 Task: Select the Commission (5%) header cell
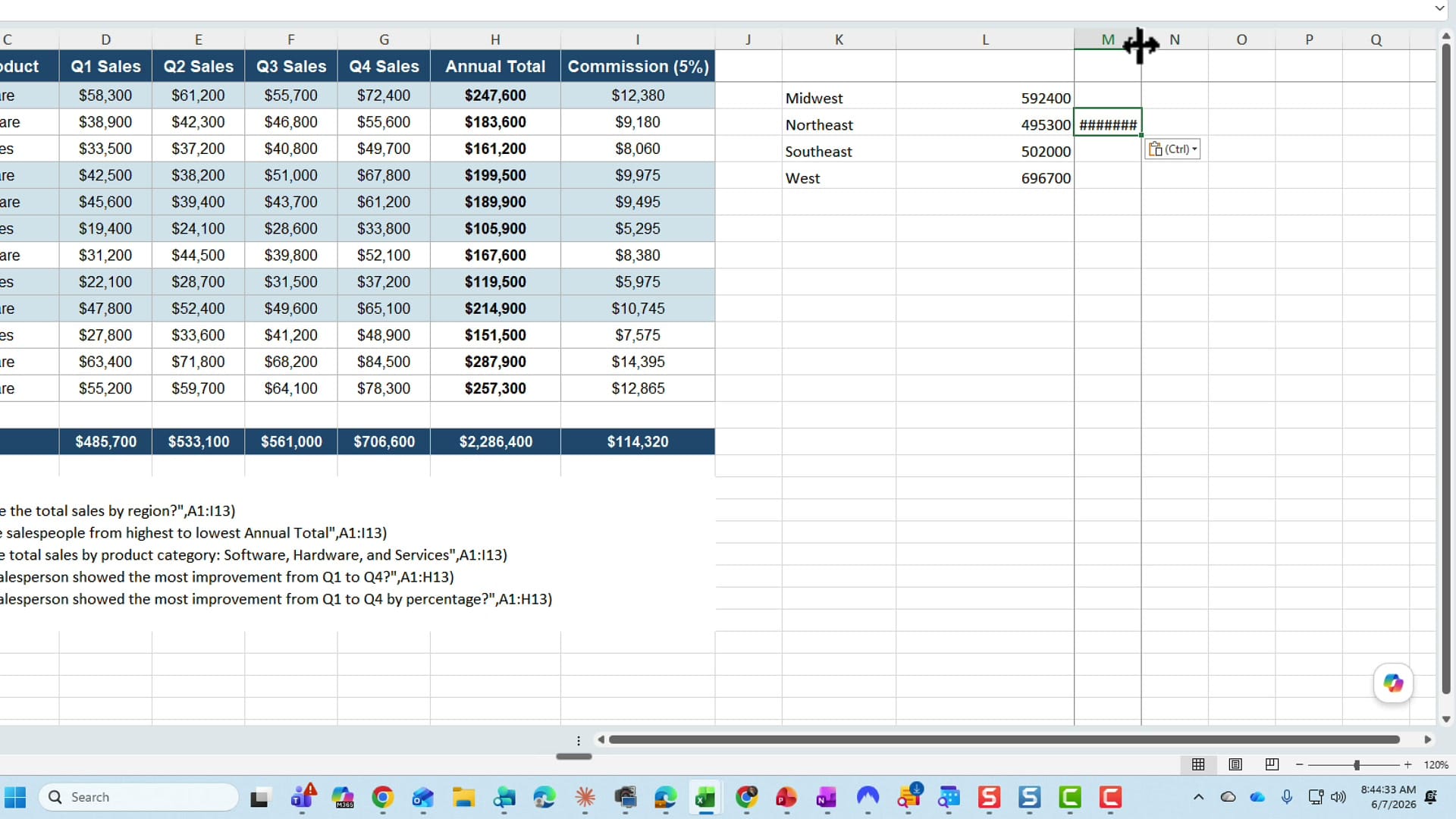(638, 66)
